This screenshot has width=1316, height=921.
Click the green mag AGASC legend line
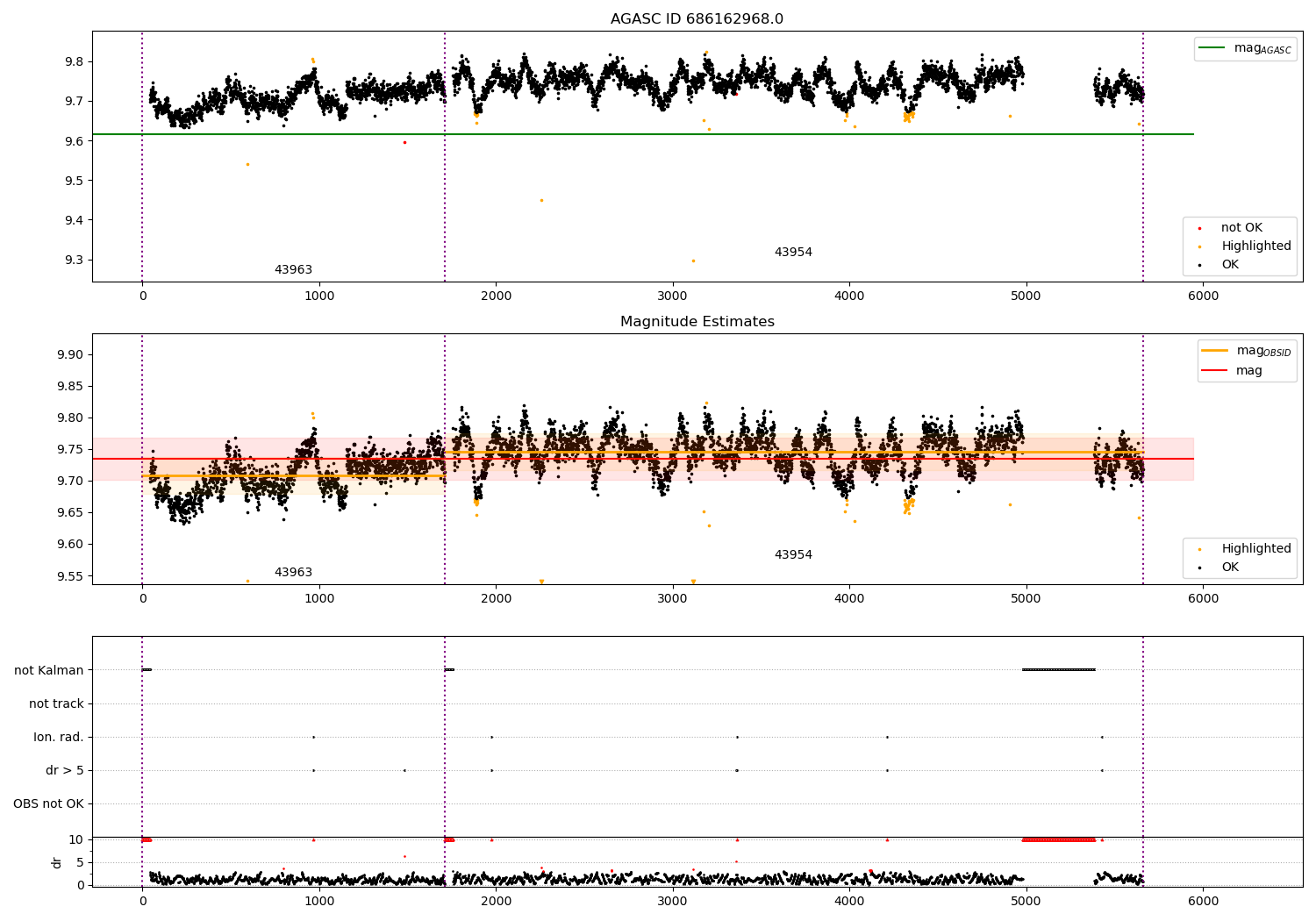[1212, 48]
